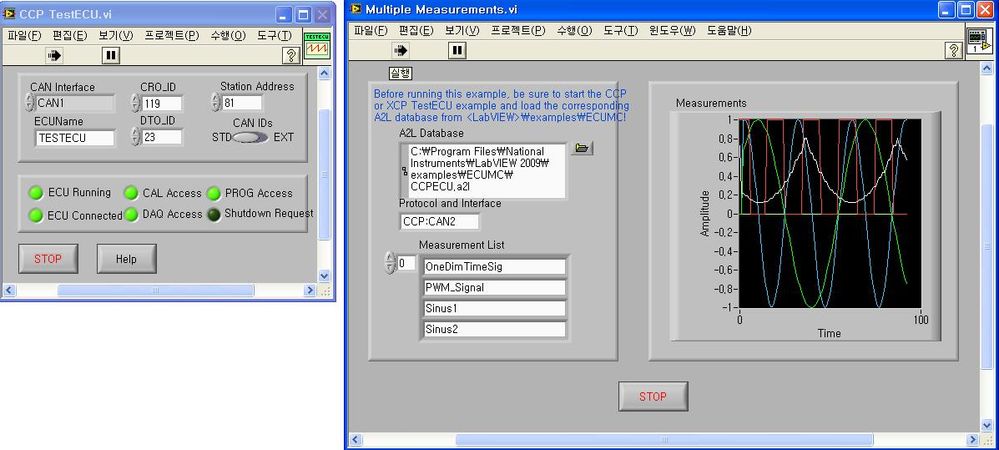Click the Protocol and Interface field CCP:CAN2
Image resolution: width=999 pixels, height=450 pixels.
tap(440, 222)
